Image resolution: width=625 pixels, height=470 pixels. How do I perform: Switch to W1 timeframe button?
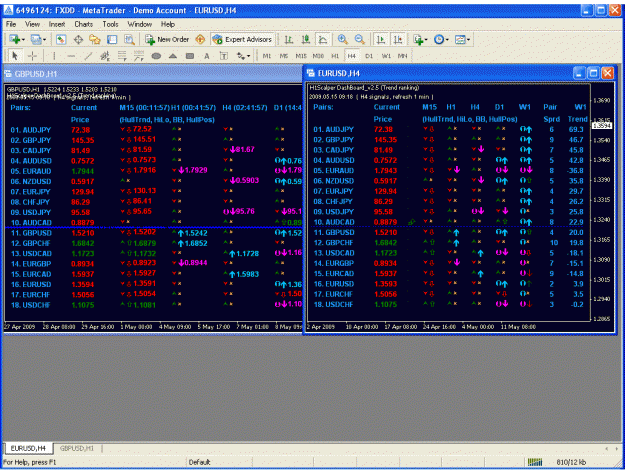click(386, 56)
